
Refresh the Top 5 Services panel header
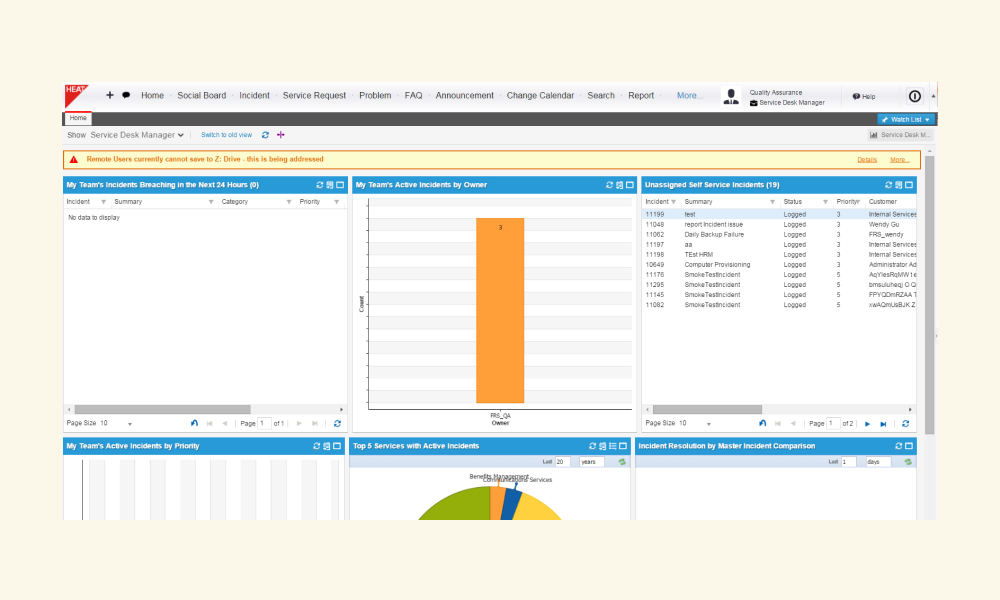tap(592, 446)
